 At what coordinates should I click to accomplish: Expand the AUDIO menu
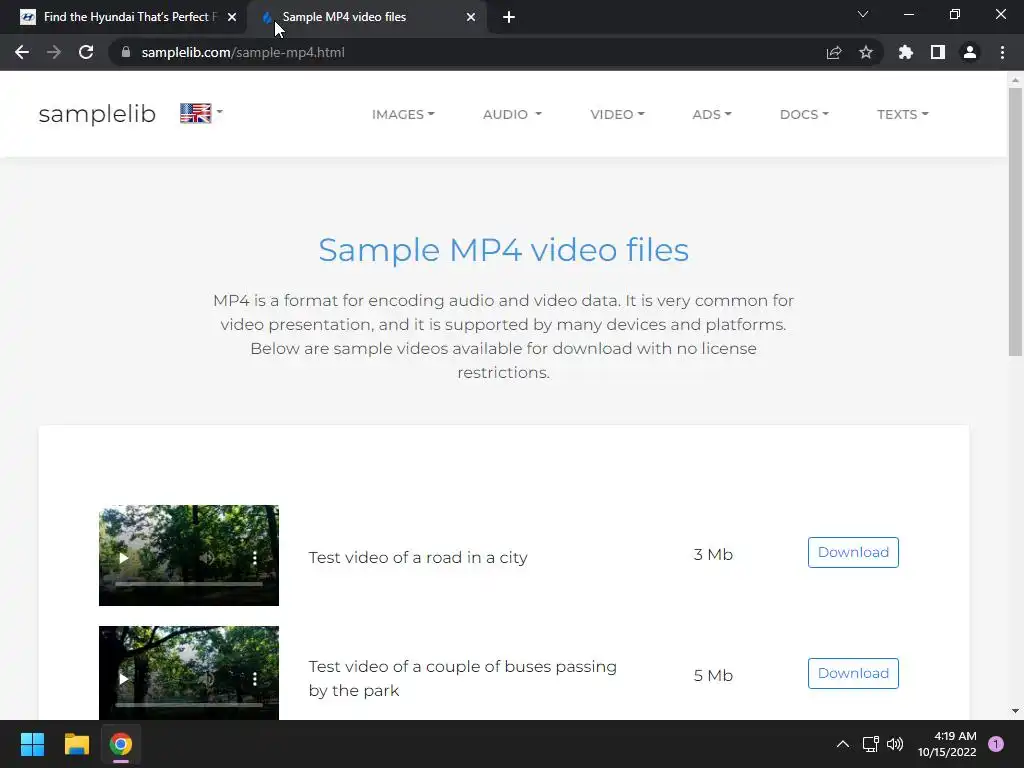(512, 114)
